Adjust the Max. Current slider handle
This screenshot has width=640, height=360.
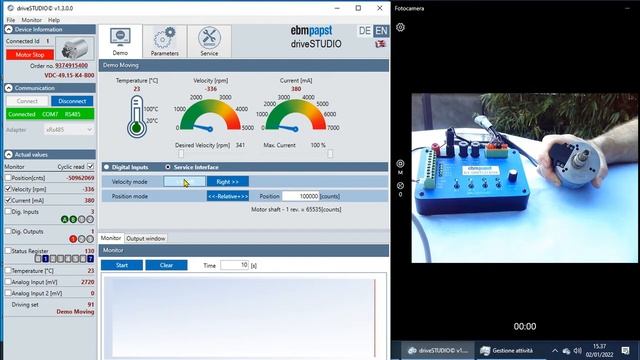click(x=330, y=154)
